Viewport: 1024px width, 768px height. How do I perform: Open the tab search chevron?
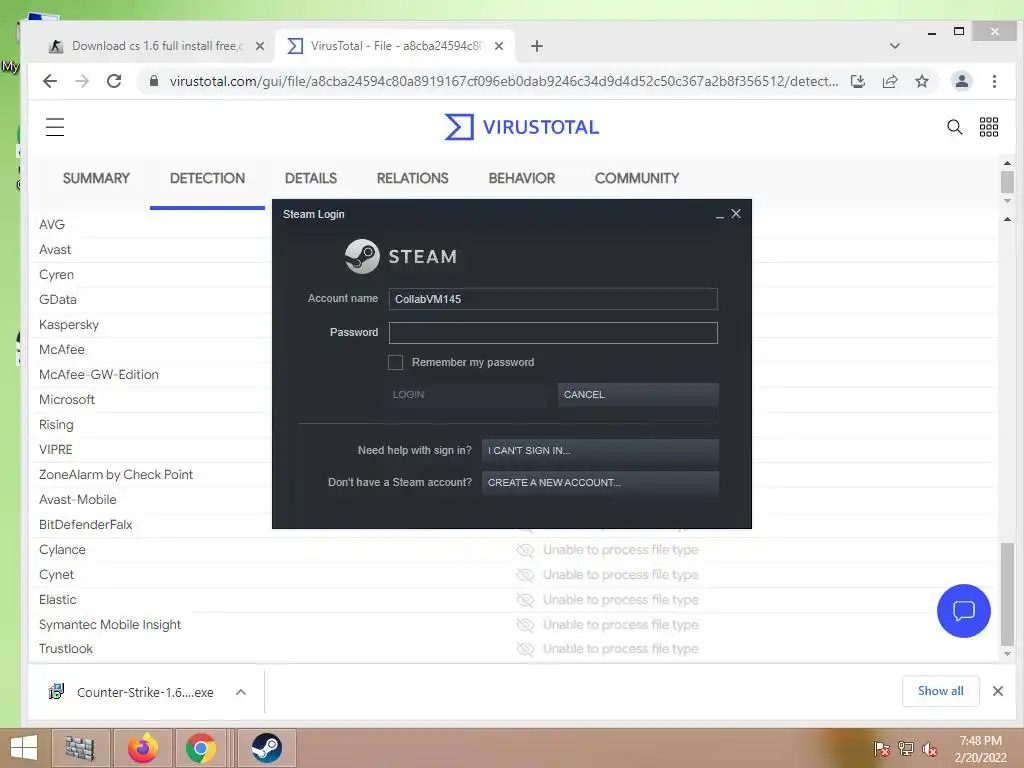pos(895,46)
